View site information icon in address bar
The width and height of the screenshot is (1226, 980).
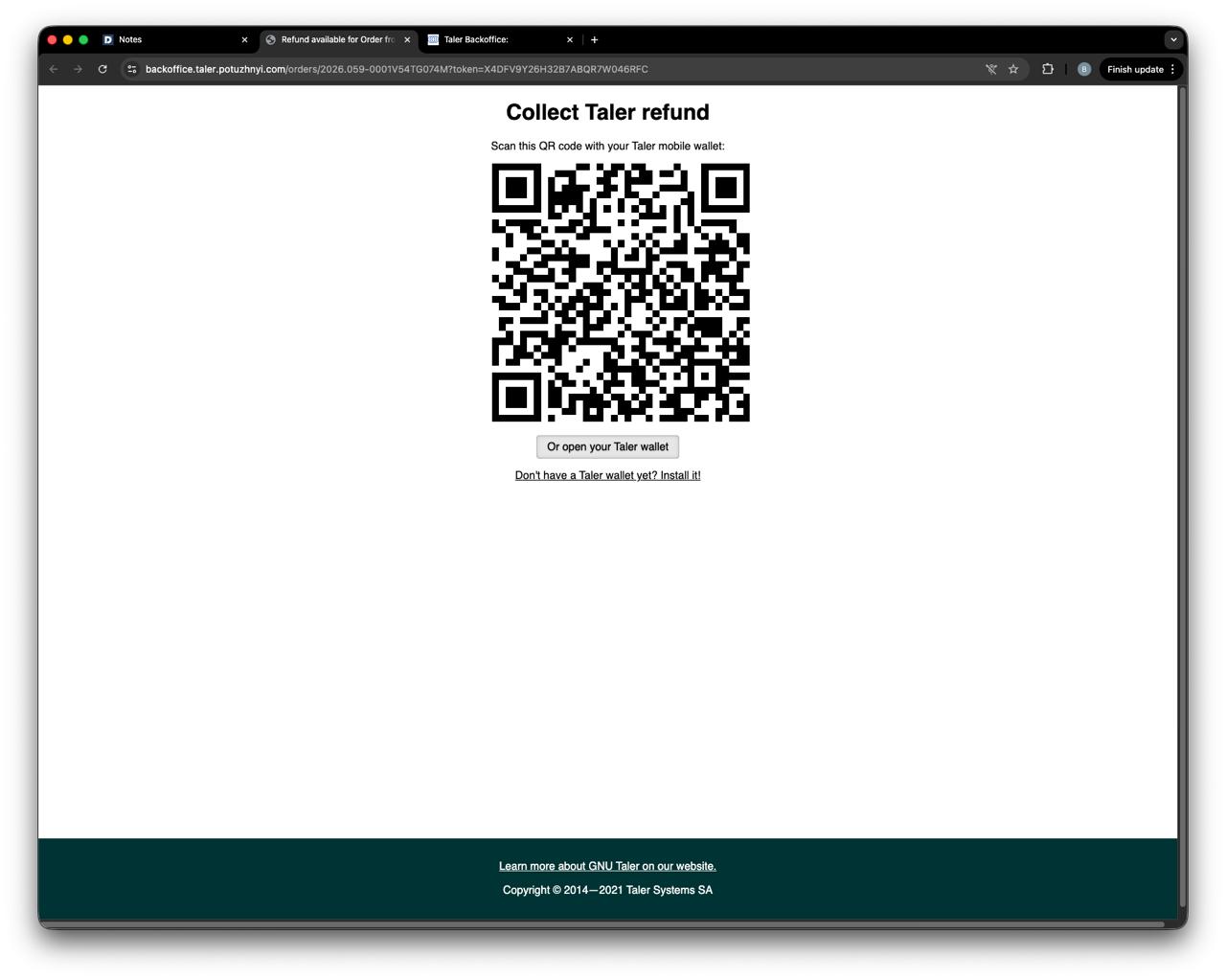pyautogui.click(x=132, y=69)
